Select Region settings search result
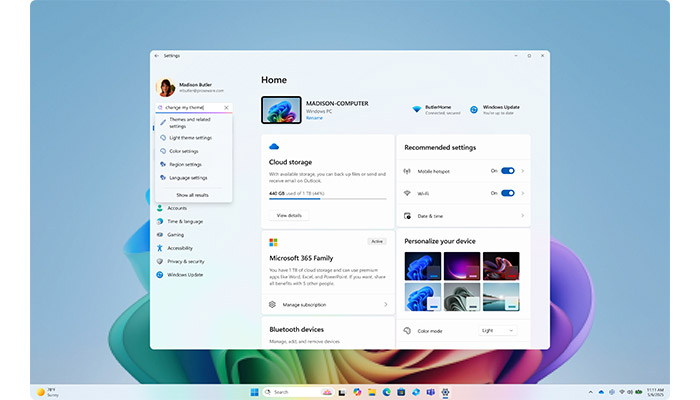This screenshot has width=700, height=400. (194, 165)
